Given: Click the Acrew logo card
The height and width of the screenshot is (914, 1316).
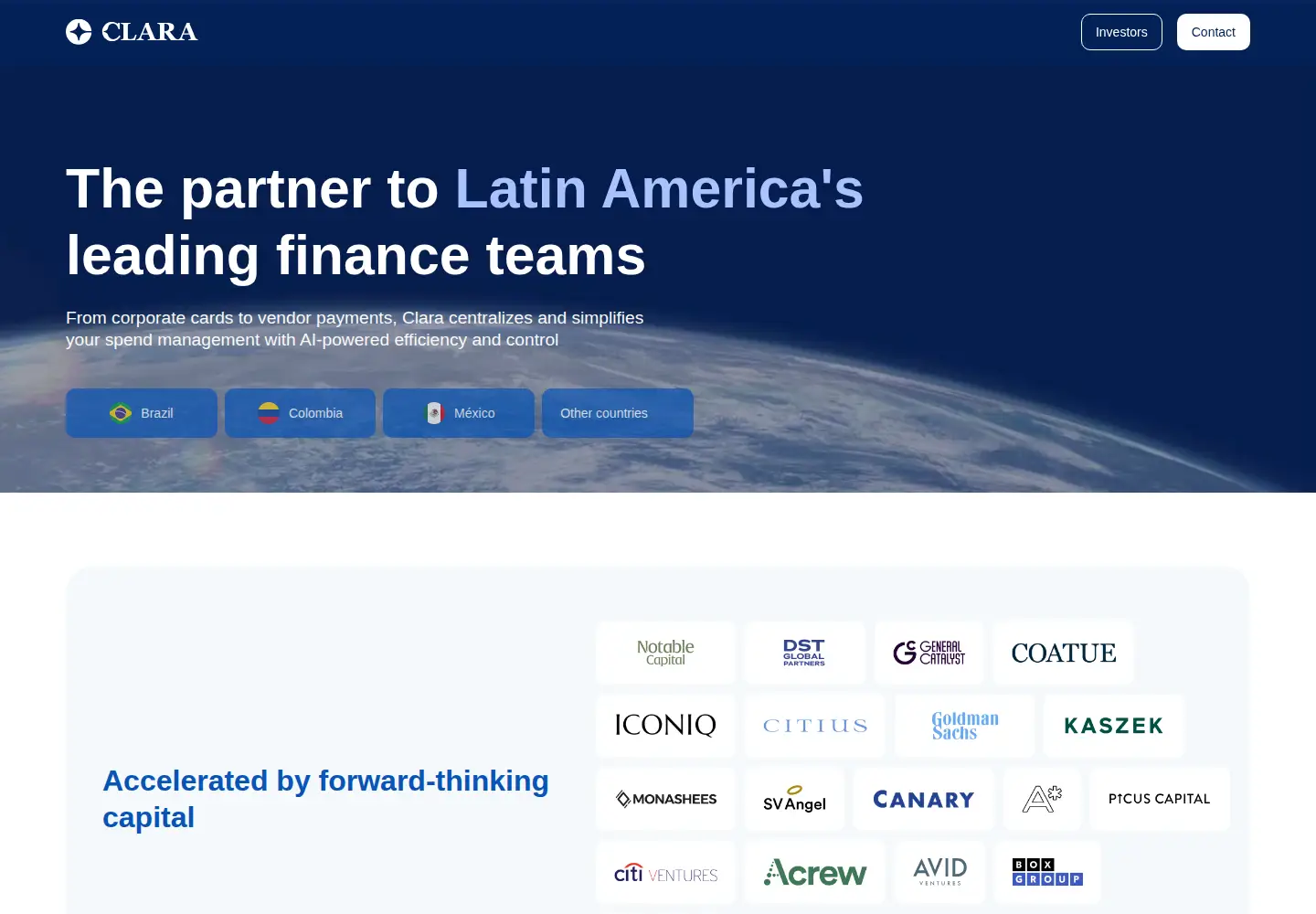Looking at the screenshot, I should click(814, 873).
